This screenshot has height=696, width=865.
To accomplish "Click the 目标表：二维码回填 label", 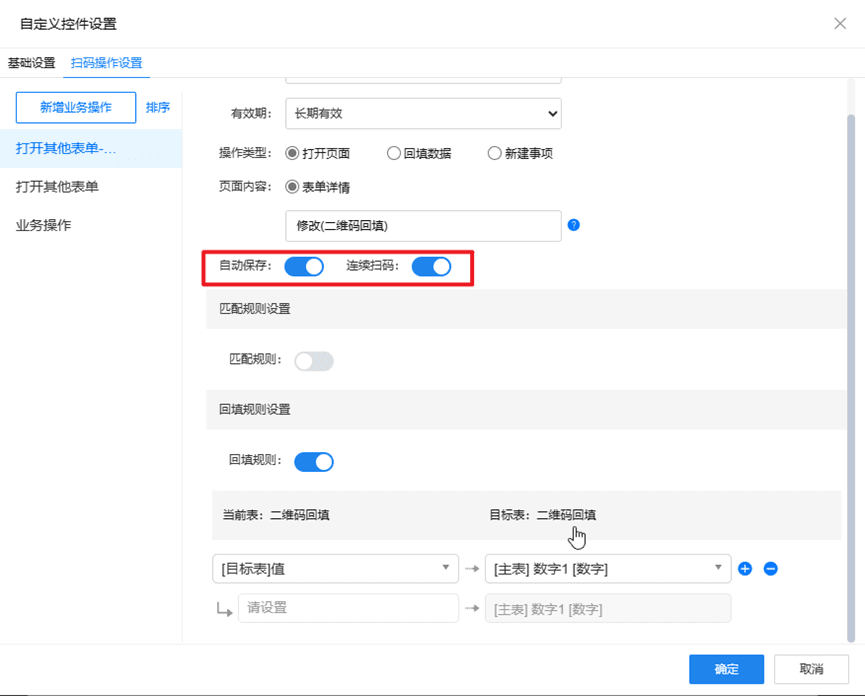I will point(543,515).
